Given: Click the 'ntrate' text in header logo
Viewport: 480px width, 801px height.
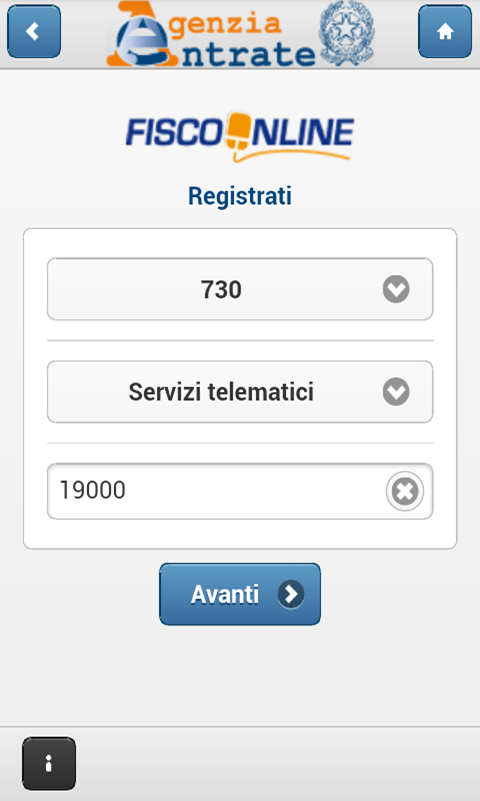Looking at the screenshot, I should 248,55.
